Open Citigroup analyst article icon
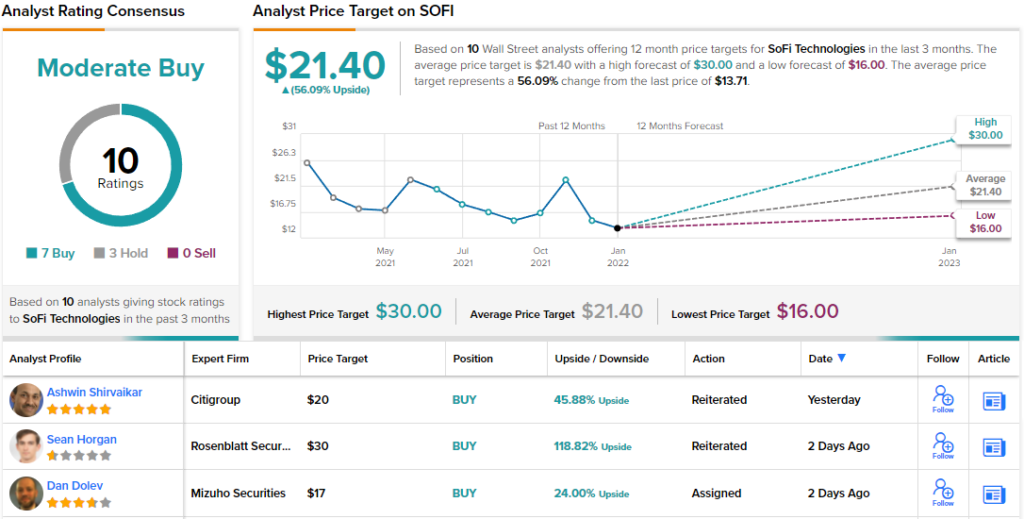This screenshot has height=519, width=1024. coord(993,401)
